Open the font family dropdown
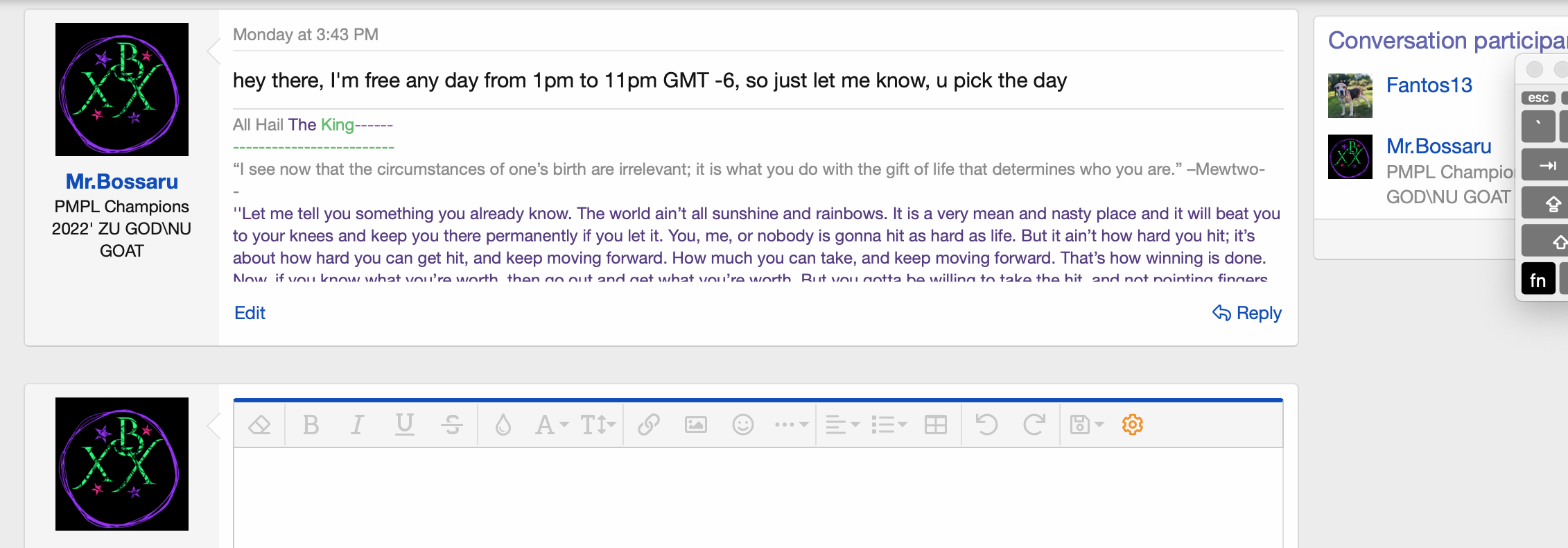1568x548 pixels. [x=552, y=425]
